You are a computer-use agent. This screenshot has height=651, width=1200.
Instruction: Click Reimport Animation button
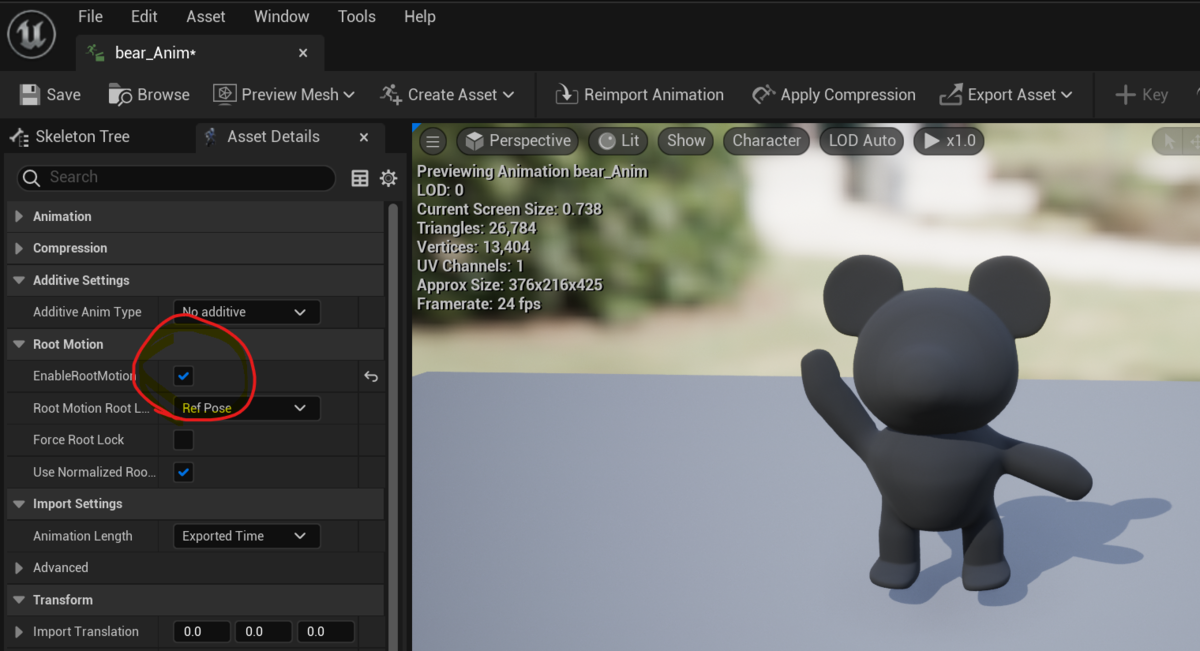[x=639, y=94]
